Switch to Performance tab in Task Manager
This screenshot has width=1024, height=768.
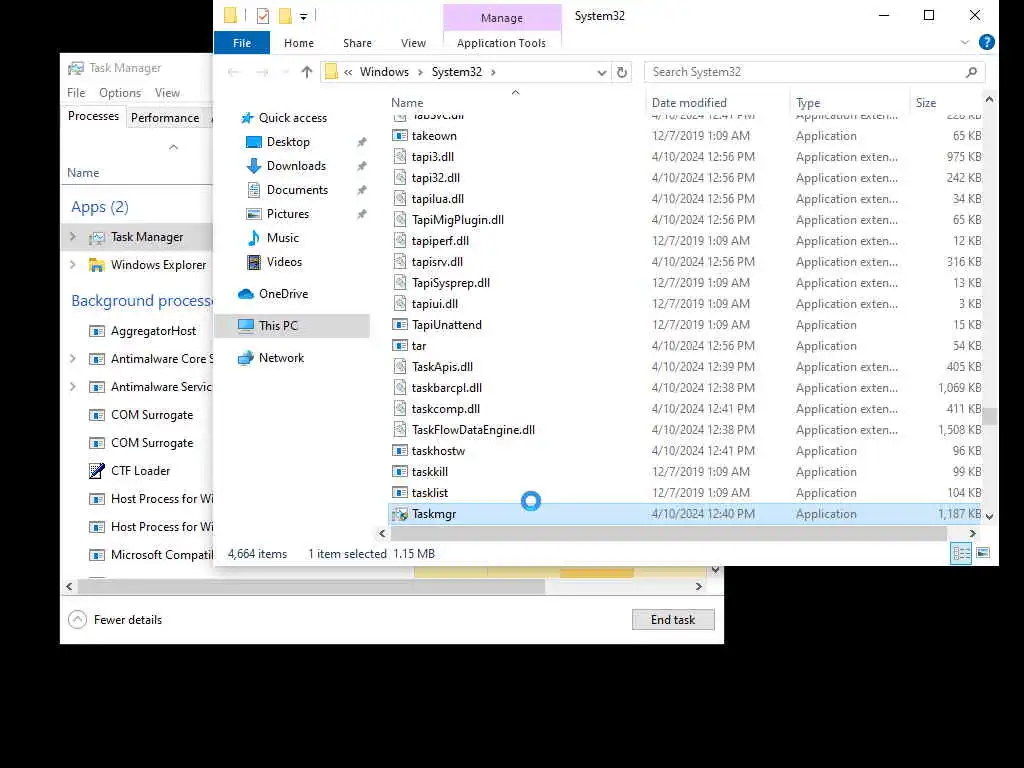[165, 118]
